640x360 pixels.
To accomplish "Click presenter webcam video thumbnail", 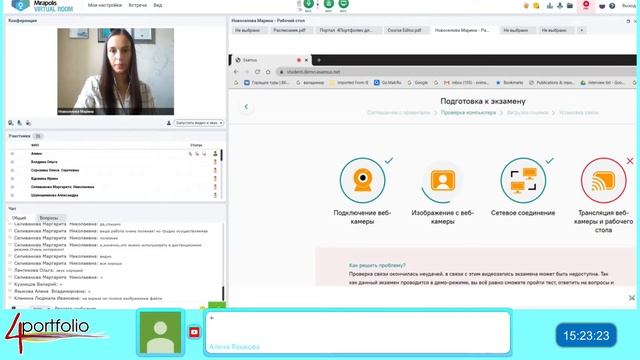I will click(116, 71).
